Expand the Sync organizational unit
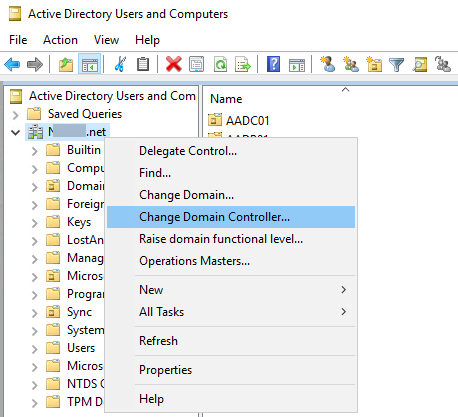The image size is (458, 417). pos(34,313)
